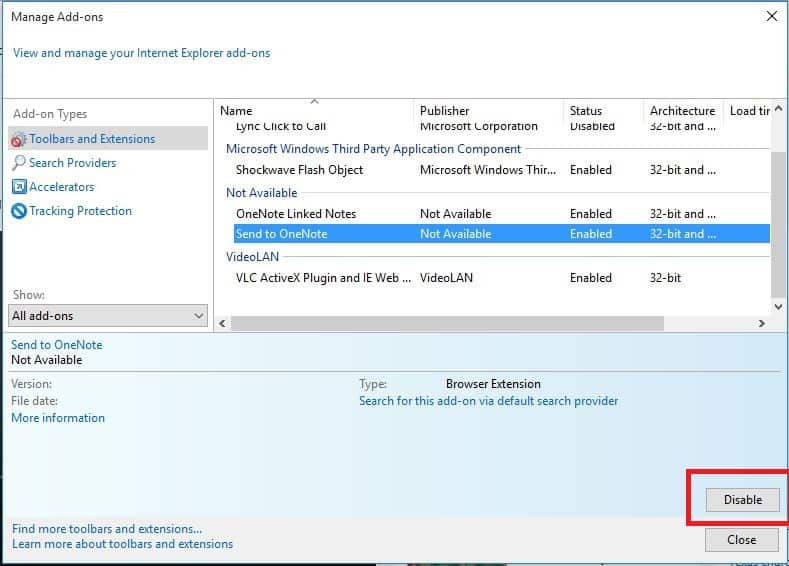Sort list by Architecture column header

[x=683, y=111]
